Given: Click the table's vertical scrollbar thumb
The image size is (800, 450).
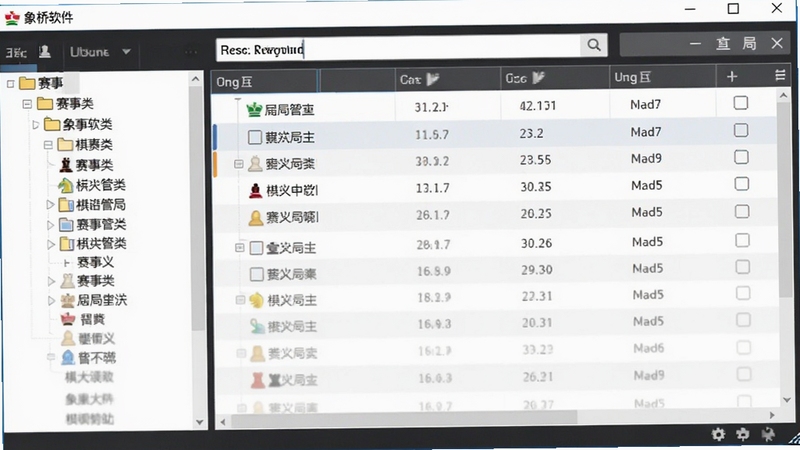Looking at the screenshot, I should 785,202.
